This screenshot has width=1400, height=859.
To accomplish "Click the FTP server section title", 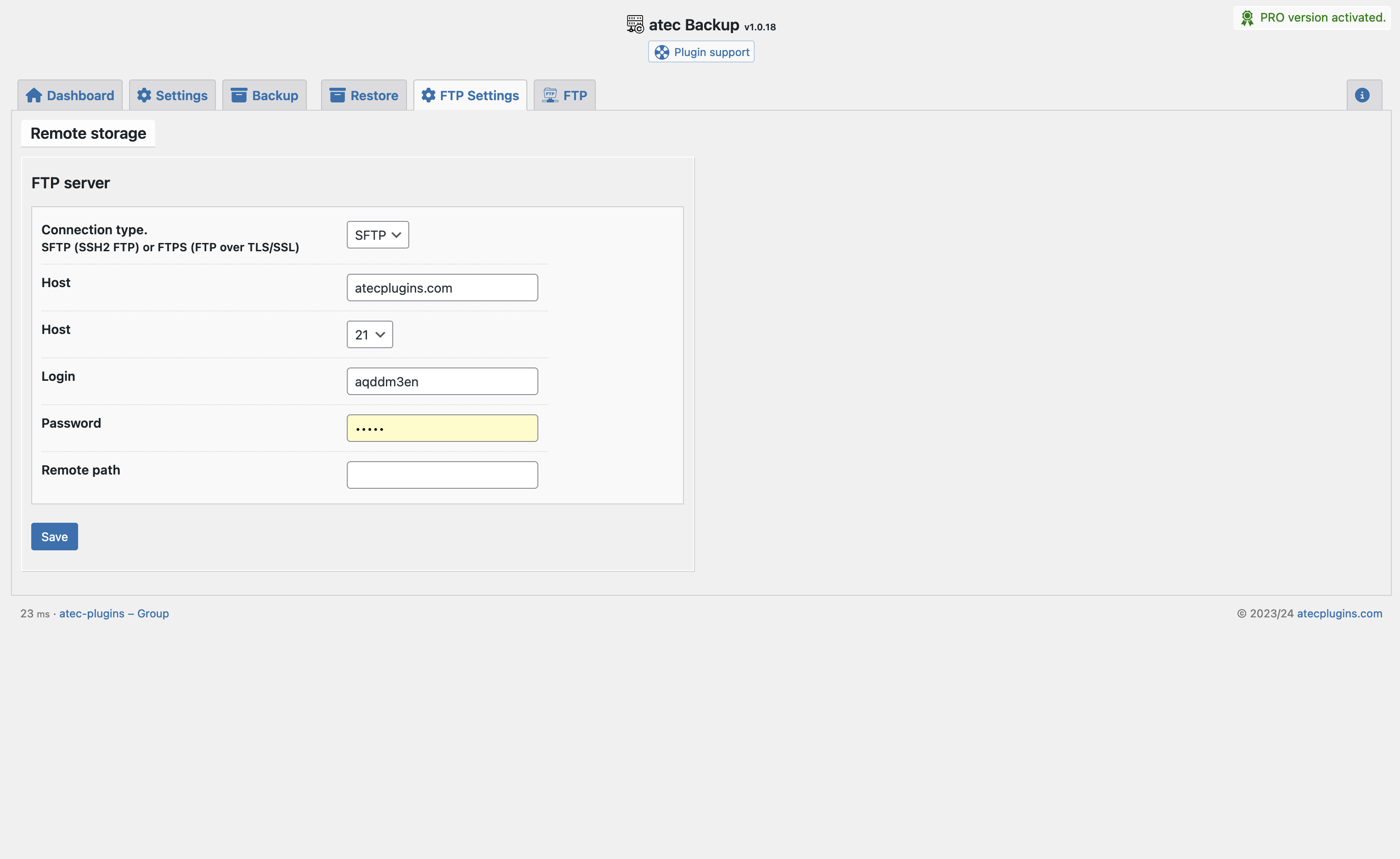I will pyautogui.click(x=70, y=183).
